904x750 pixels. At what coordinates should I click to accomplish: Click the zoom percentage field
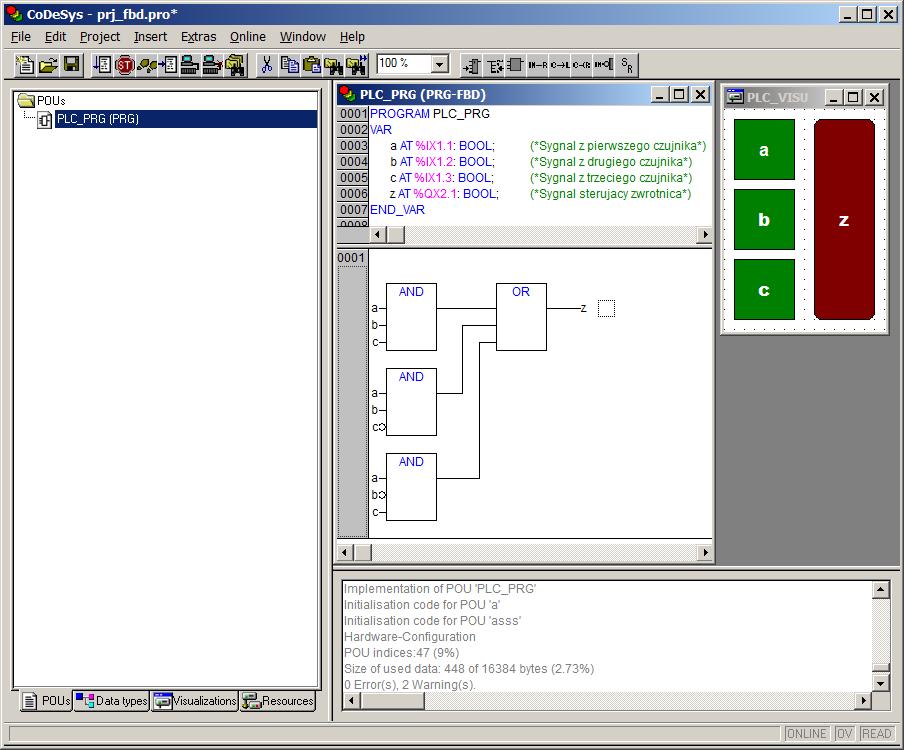(405, 64)
